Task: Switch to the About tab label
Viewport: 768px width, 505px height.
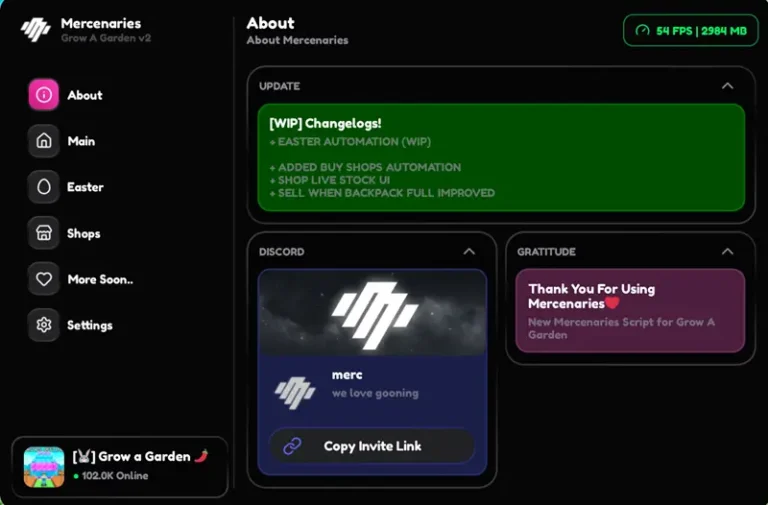Action: point(85,95)
